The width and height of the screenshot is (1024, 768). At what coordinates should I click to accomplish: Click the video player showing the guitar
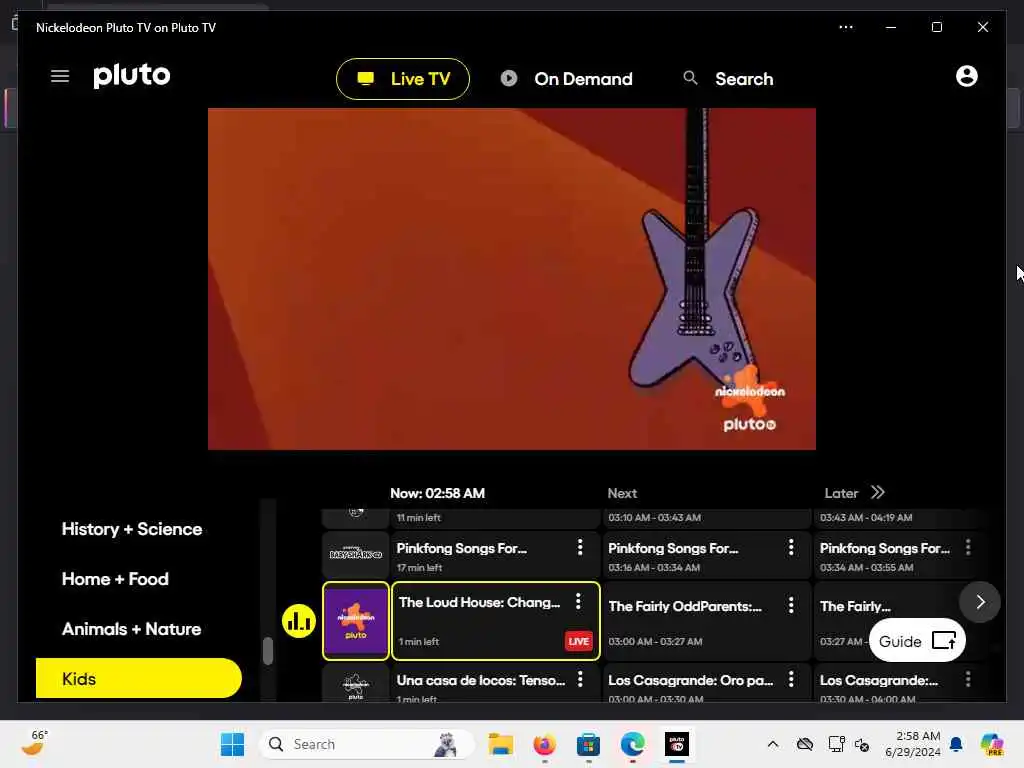(x=511, y=279)
